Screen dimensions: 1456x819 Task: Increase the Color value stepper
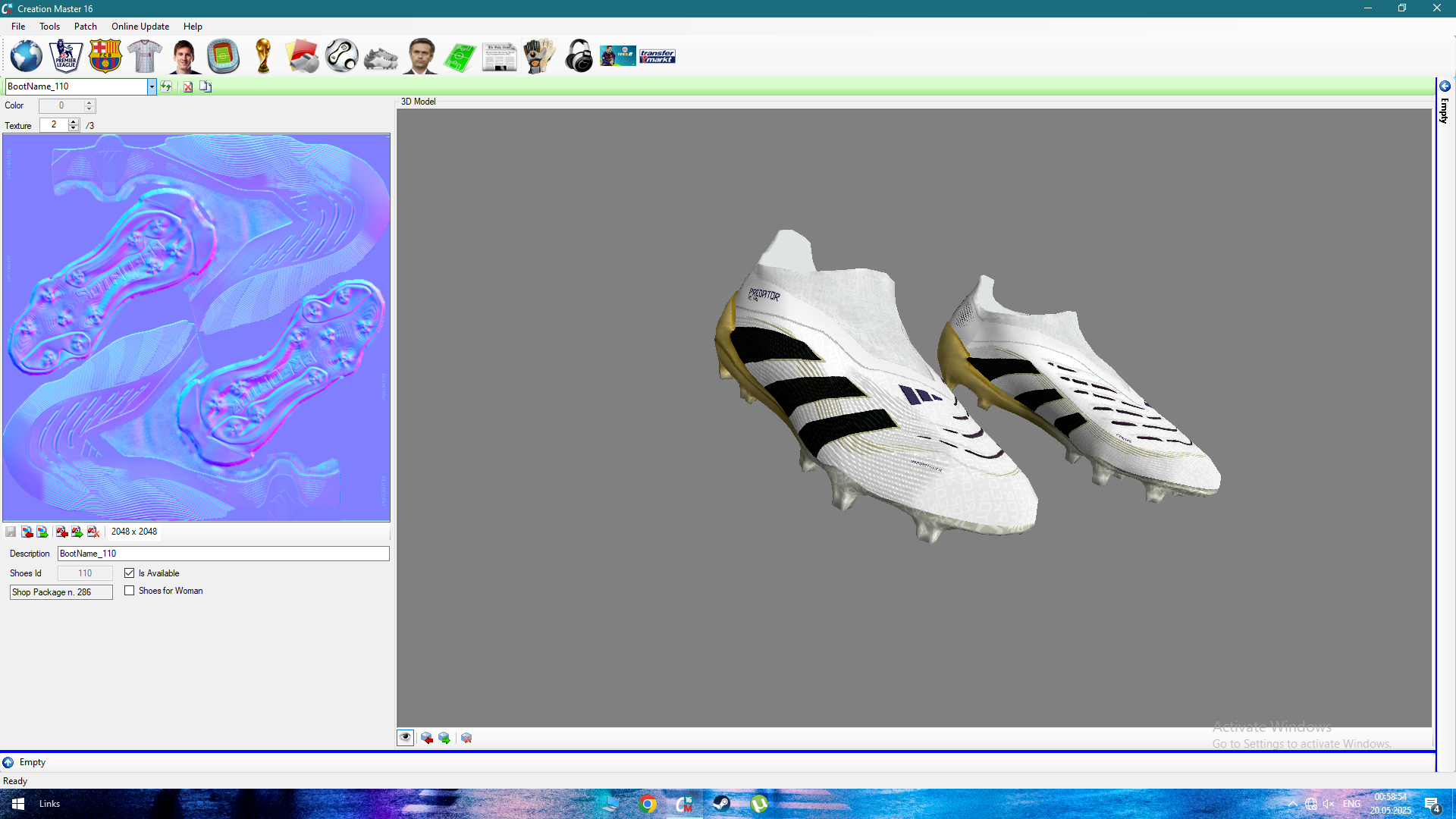[x=89, y=102]
